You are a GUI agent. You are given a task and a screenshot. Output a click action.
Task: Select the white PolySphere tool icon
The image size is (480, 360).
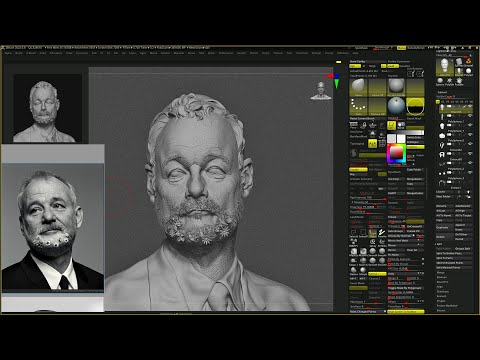468,71
